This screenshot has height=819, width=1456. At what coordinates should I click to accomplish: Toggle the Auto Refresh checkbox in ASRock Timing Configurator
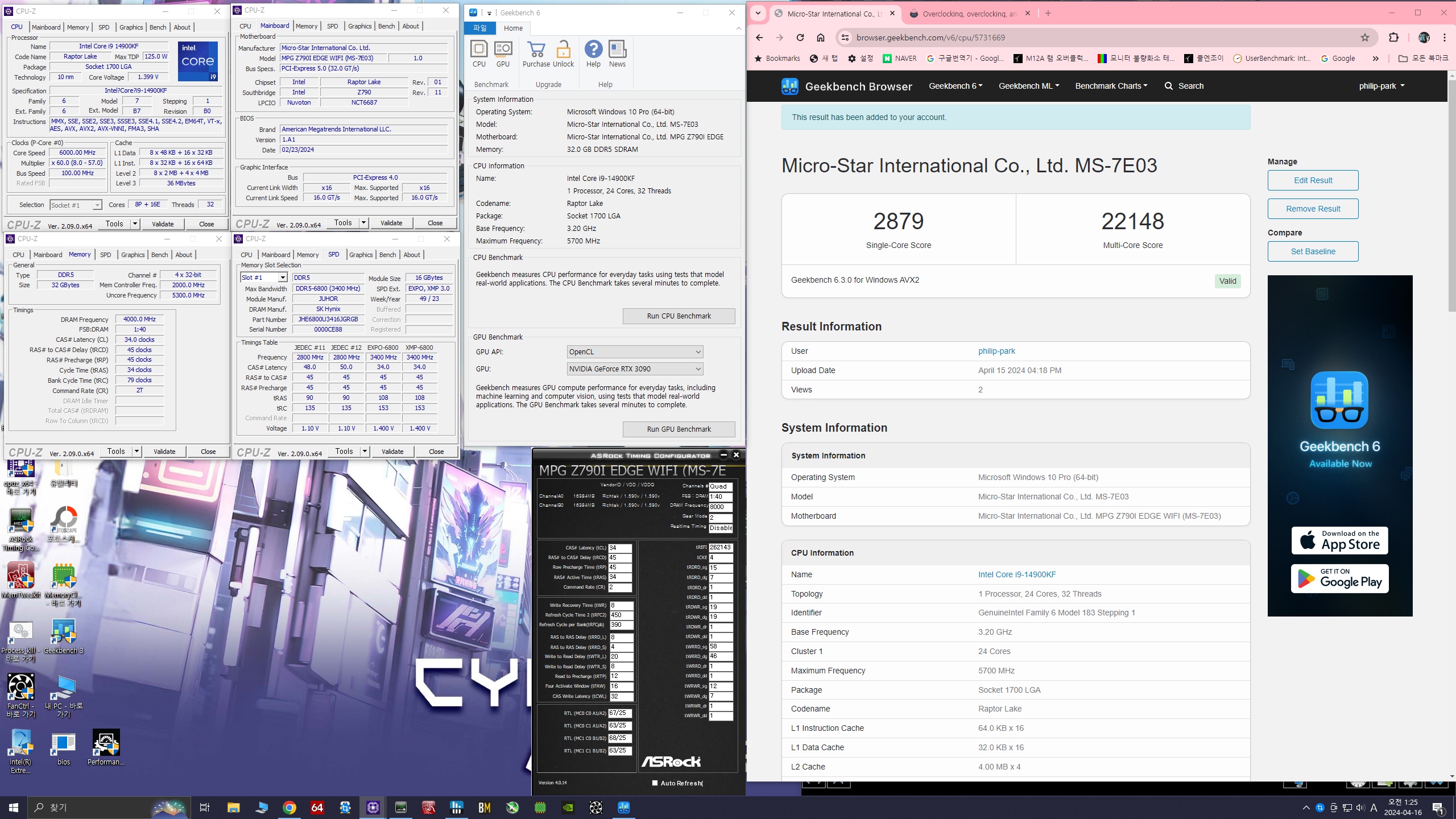[655, 783]
